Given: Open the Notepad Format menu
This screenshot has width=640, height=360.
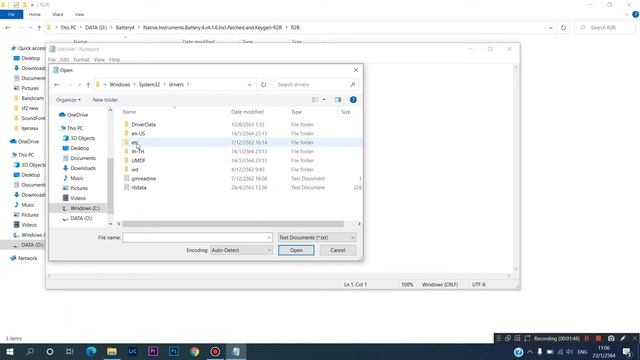Looking at the screenshot, I should pyautogui.click(x=81, y=60).
